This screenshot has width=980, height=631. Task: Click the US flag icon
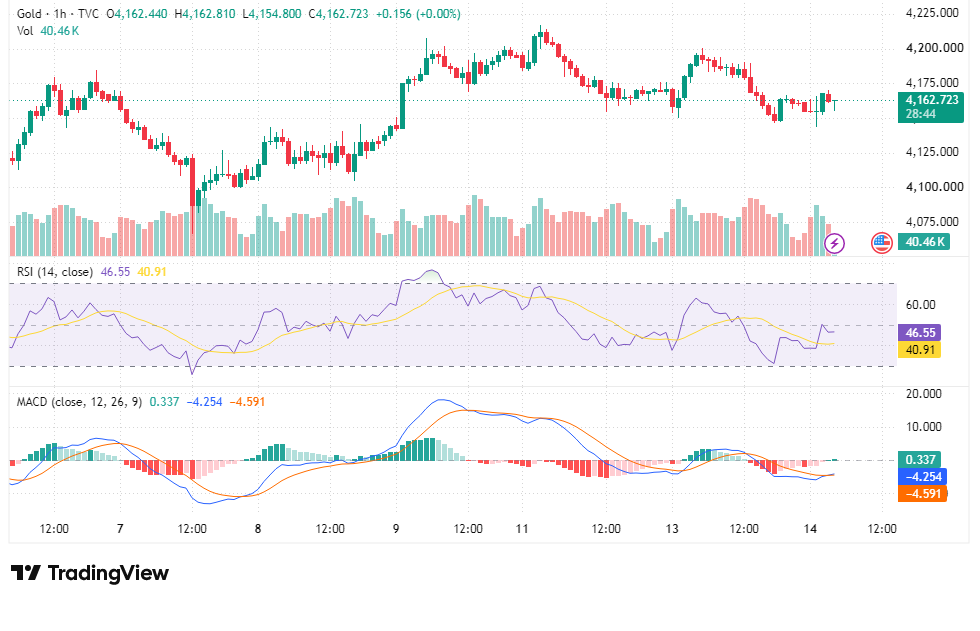[x=882, y=243]
